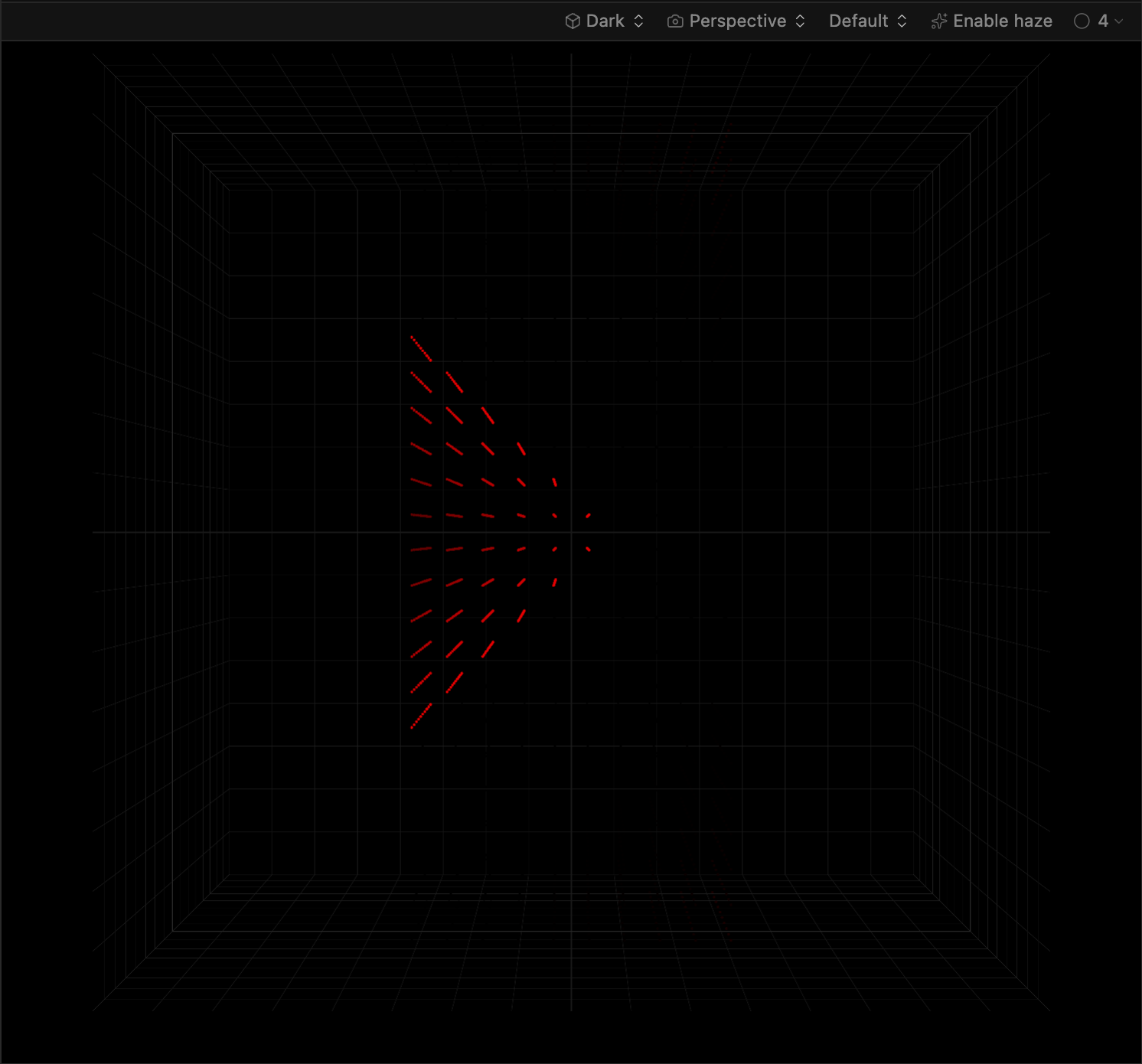This screenshot has width=1142, height=1064.
Task: Click the sparkle icon beside Enable haze
Action: coord(939,21)
